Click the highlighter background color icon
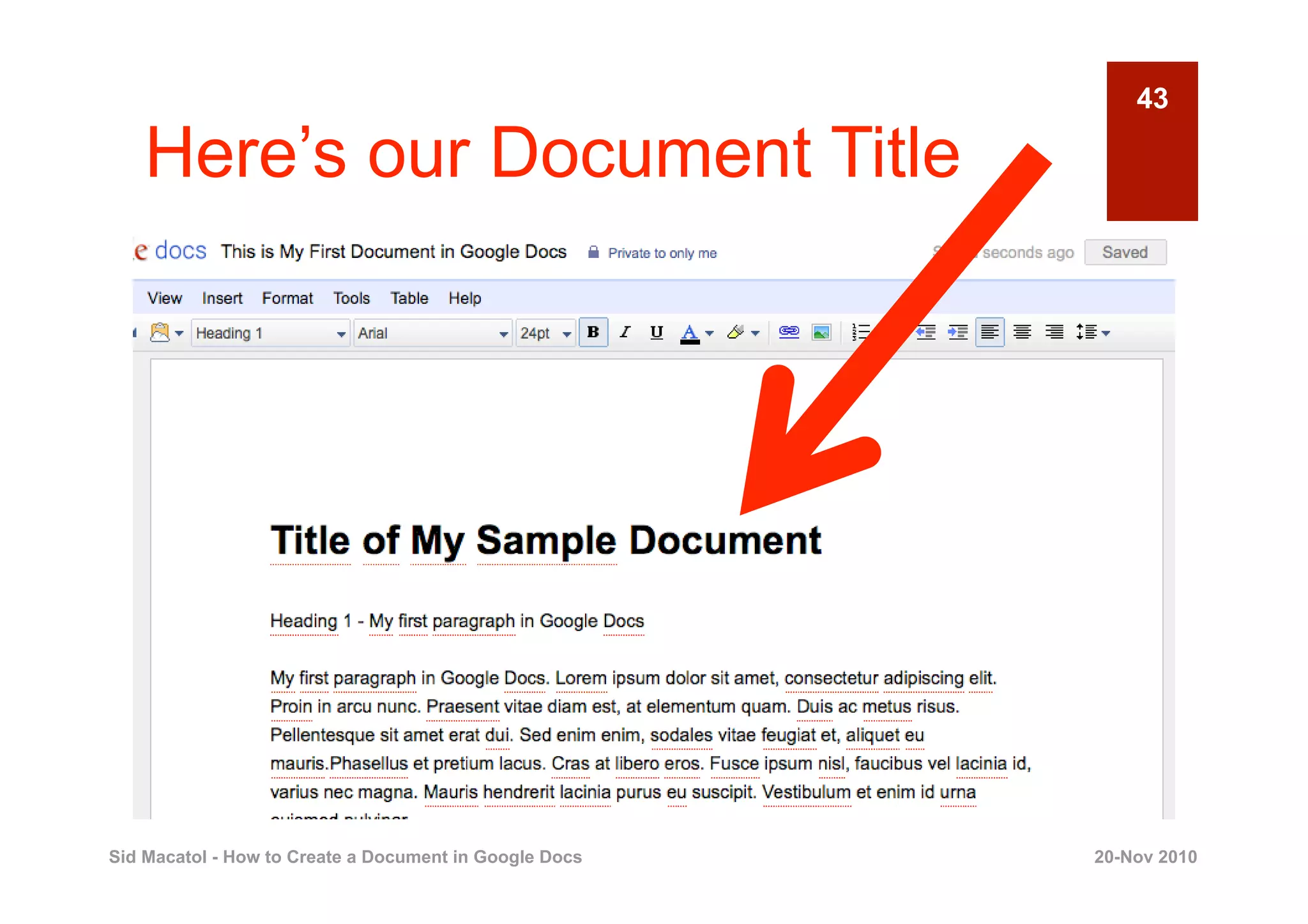Image resolution: width=1308 pixels, height=924 pixels. click(x=736, y=332)
